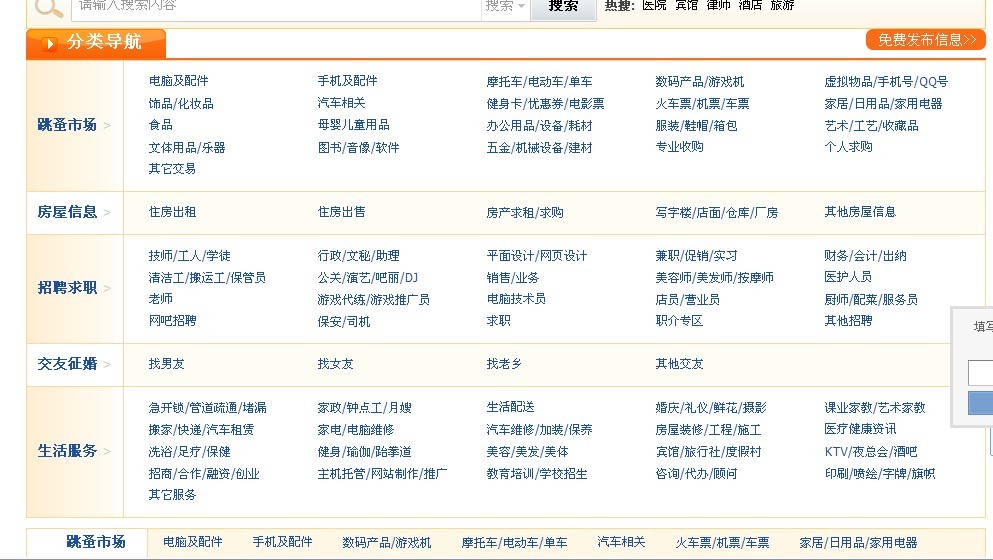Click the 搜索 button
Image resolution: width=993 pixels, height=560 pixels.
pos(563,8)
